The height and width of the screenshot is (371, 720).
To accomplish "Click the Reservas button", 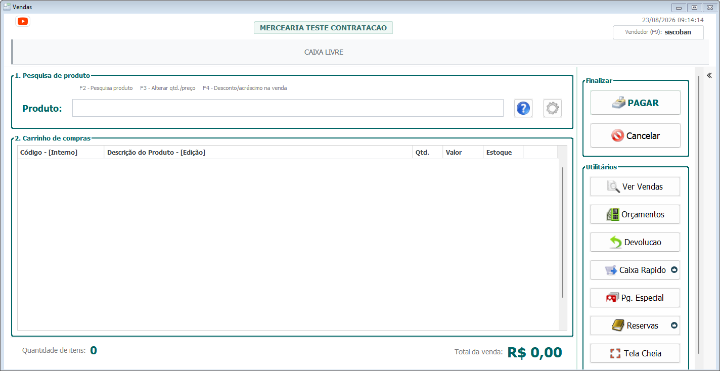I will [x=635, y=326].
